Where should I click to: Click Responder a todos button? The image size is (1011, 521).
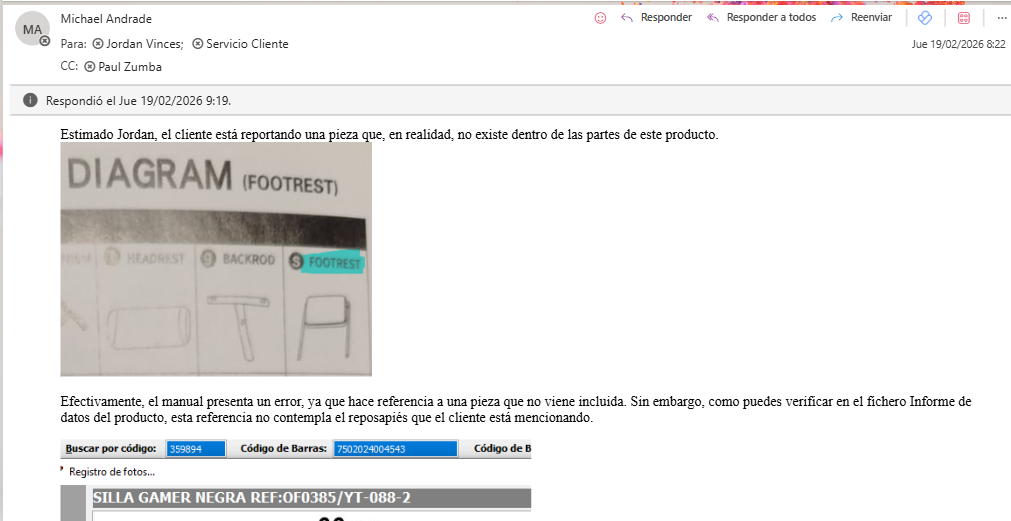pos(761,18)
